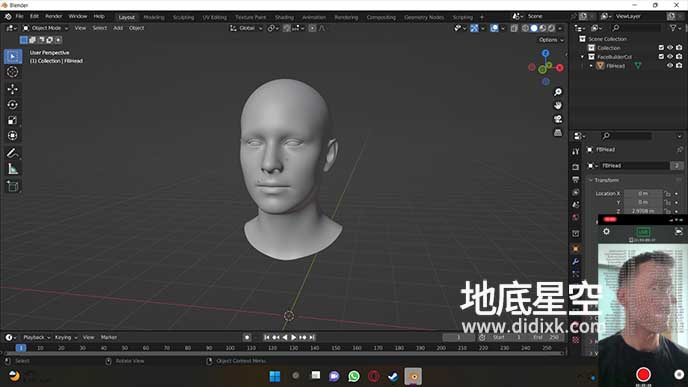Screen dimensions: 688x387
Task: Click blue Z axis gizmo ball
Action: click(545, 53)
